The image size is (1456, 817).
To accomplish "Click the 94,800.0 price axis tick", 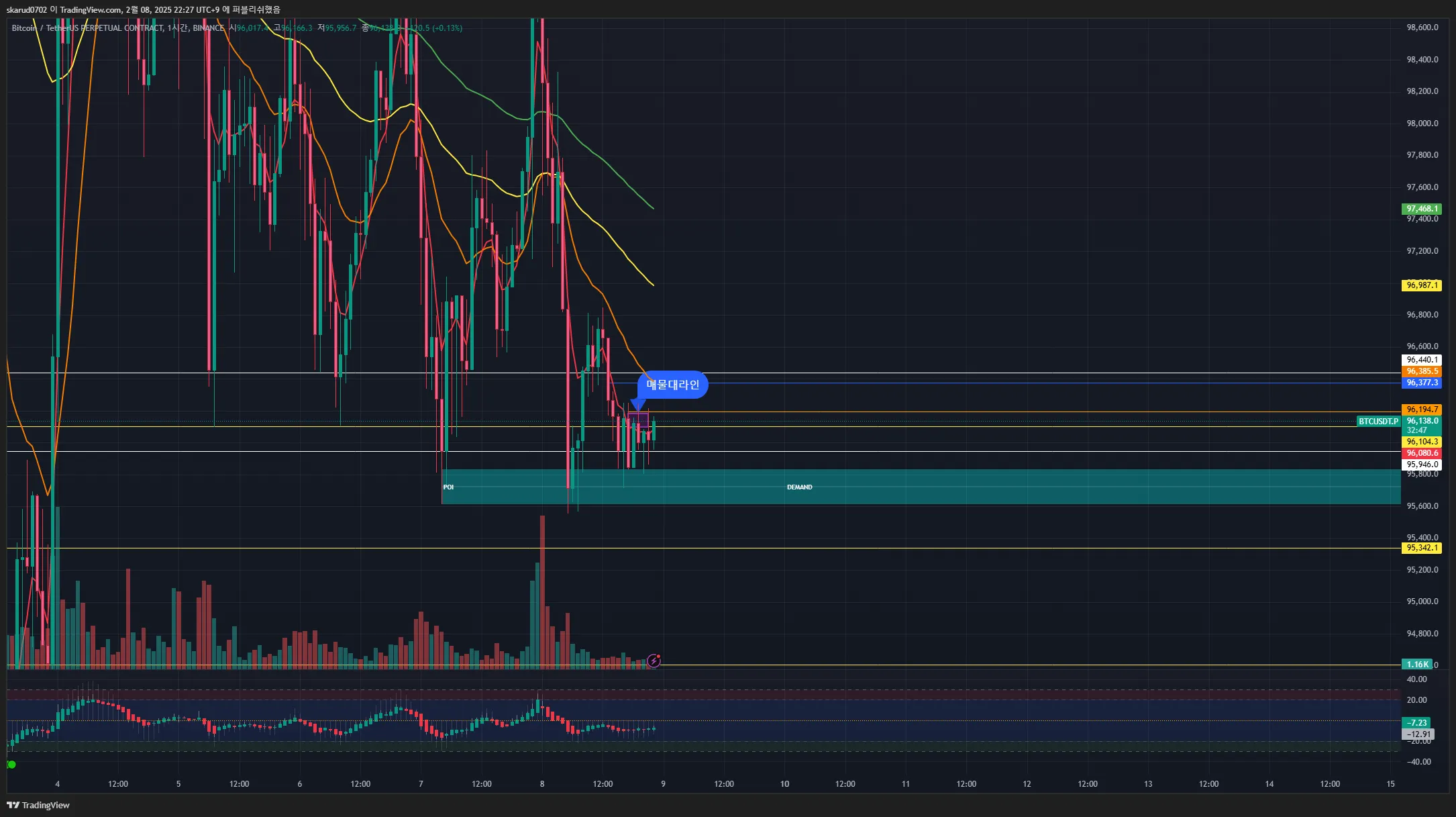I will [x=1422, y=634].
